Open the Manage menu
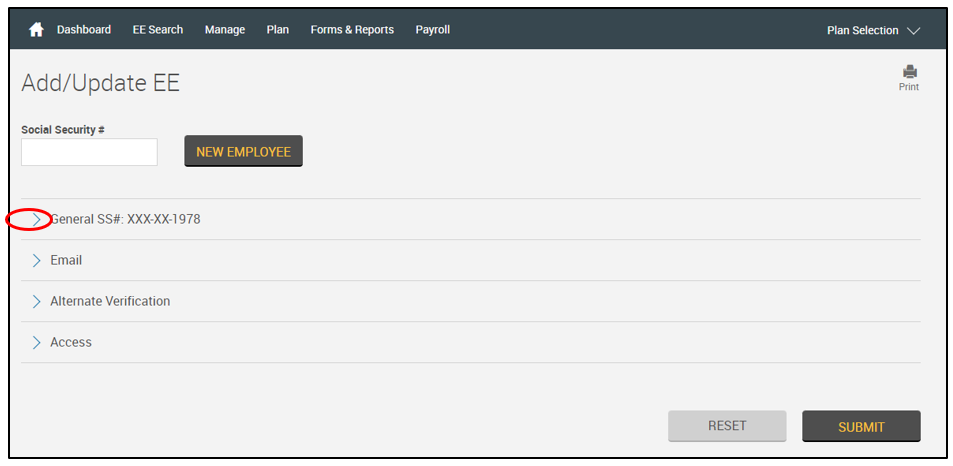Viewport: 953px width, 466px height. click(x=225, y=30)
